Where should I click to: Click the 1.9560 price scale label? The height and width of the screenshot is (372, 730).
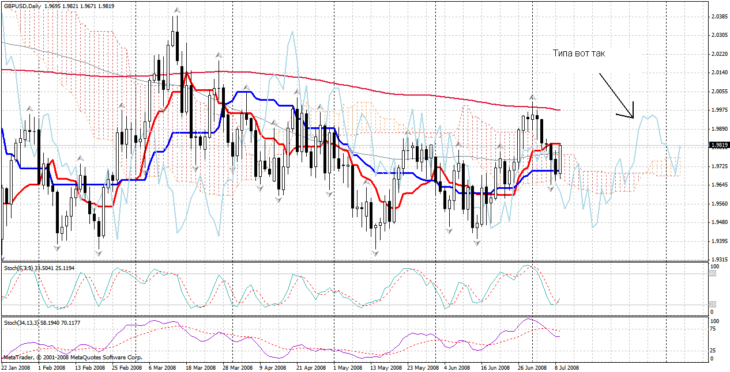[x=719, y=203]
